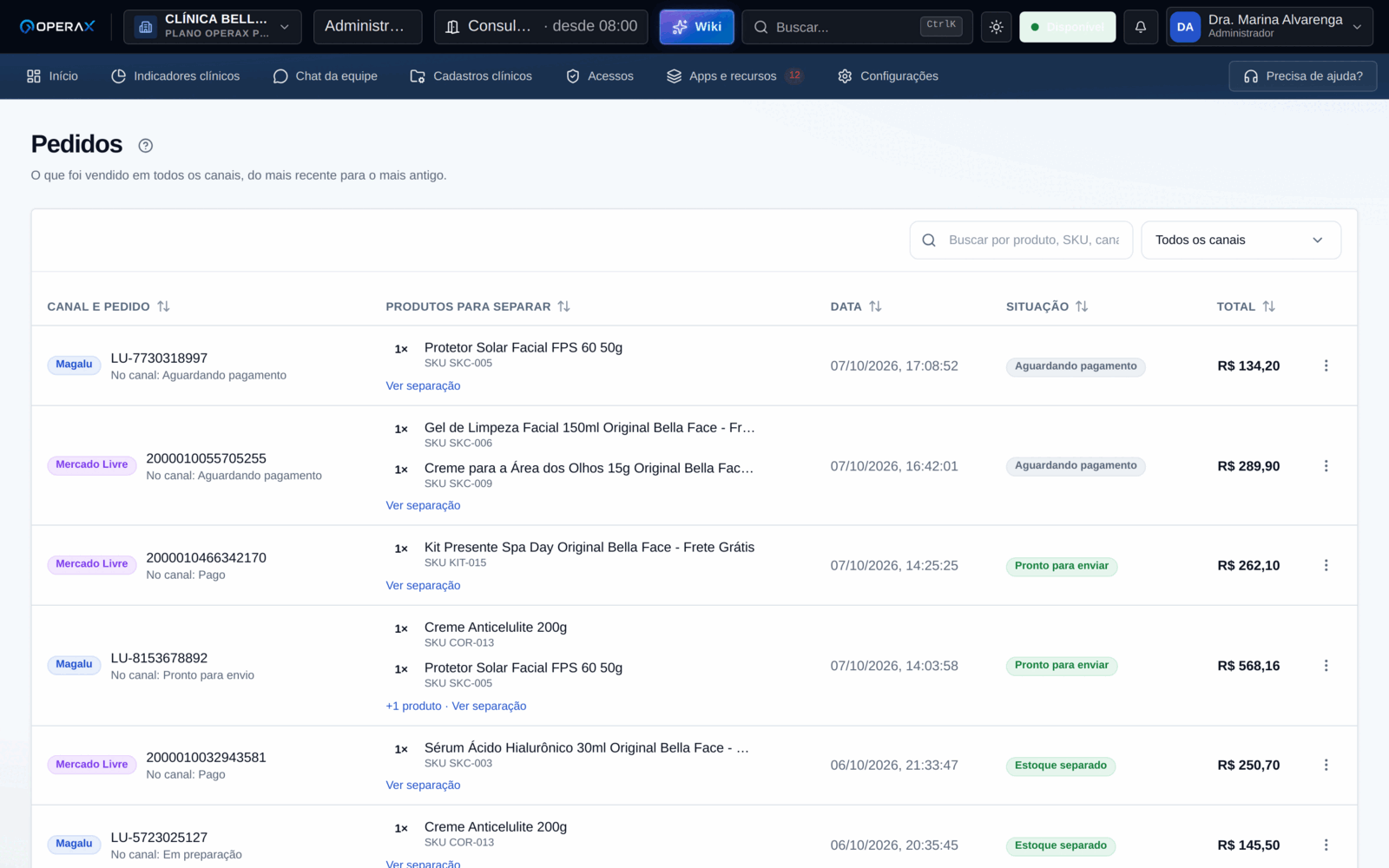Click the DA user avatar

pos(1185,27)
